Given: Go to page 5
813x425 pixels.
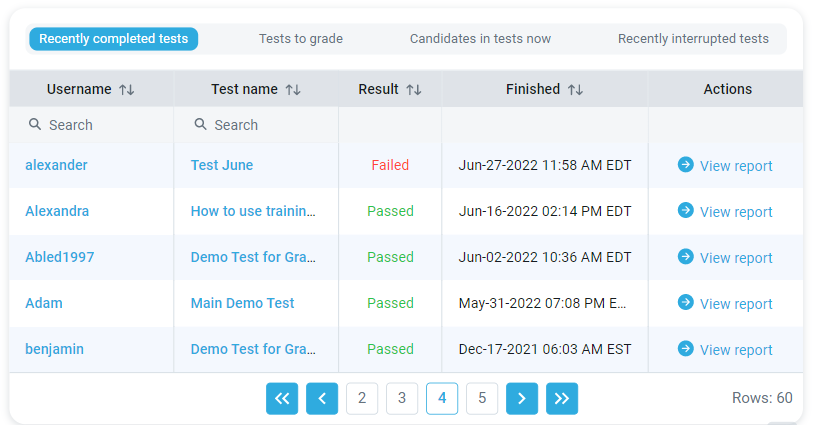Looking at the screenshot, I should (482, 398).
